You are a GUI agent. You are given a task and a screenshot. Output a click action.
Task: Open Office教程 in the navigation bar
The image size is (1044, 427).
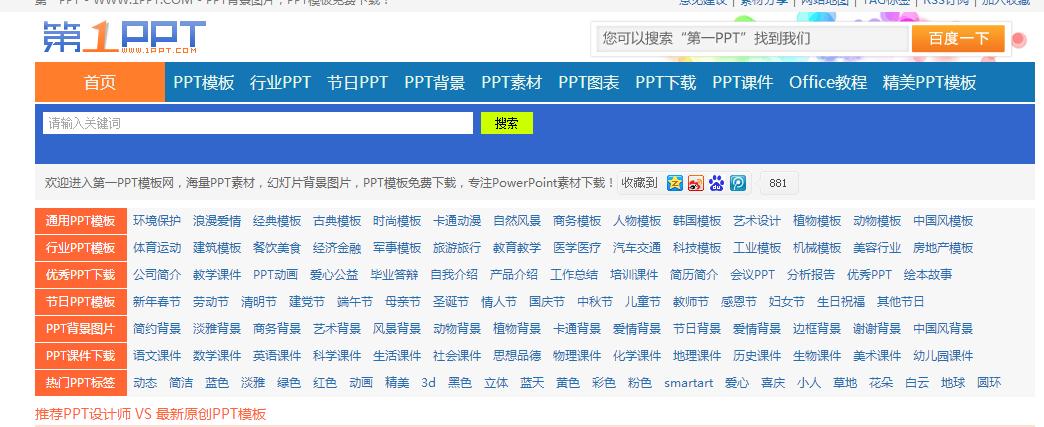pyautogui.click(x=828, y=83)
